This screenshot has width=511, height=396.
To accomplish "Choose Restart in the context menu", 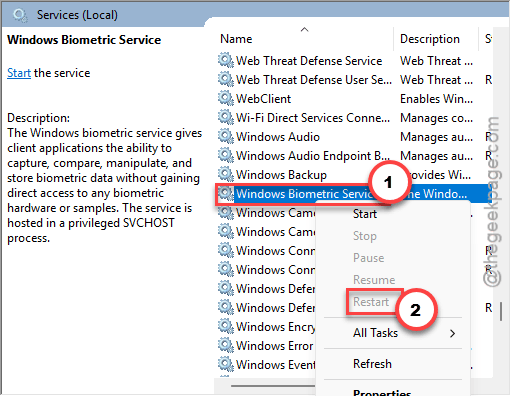I will (x=371, y=302).
